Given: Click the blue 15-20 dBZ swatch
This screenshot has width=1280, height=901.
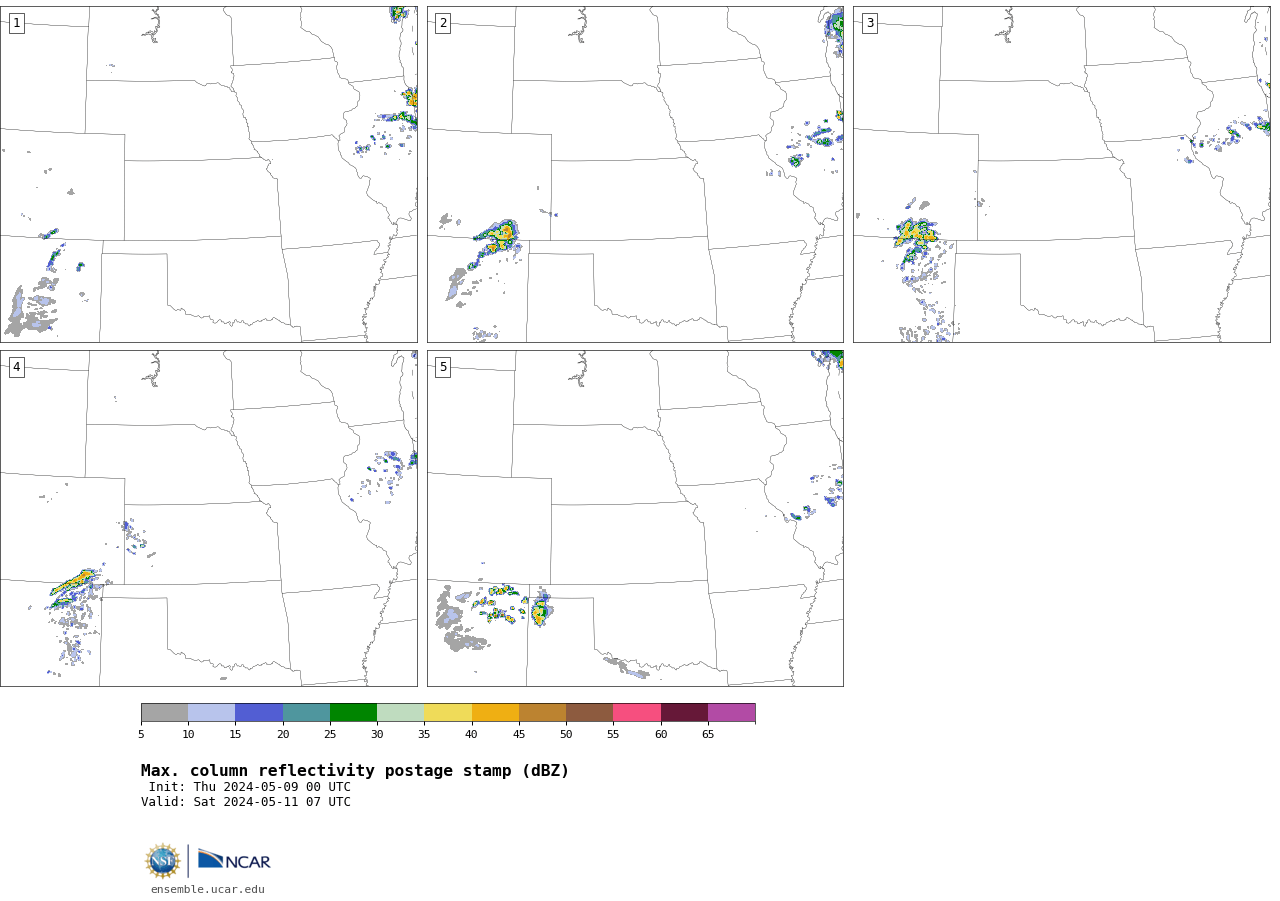Looking at the screenshot, I should (259, 712).
